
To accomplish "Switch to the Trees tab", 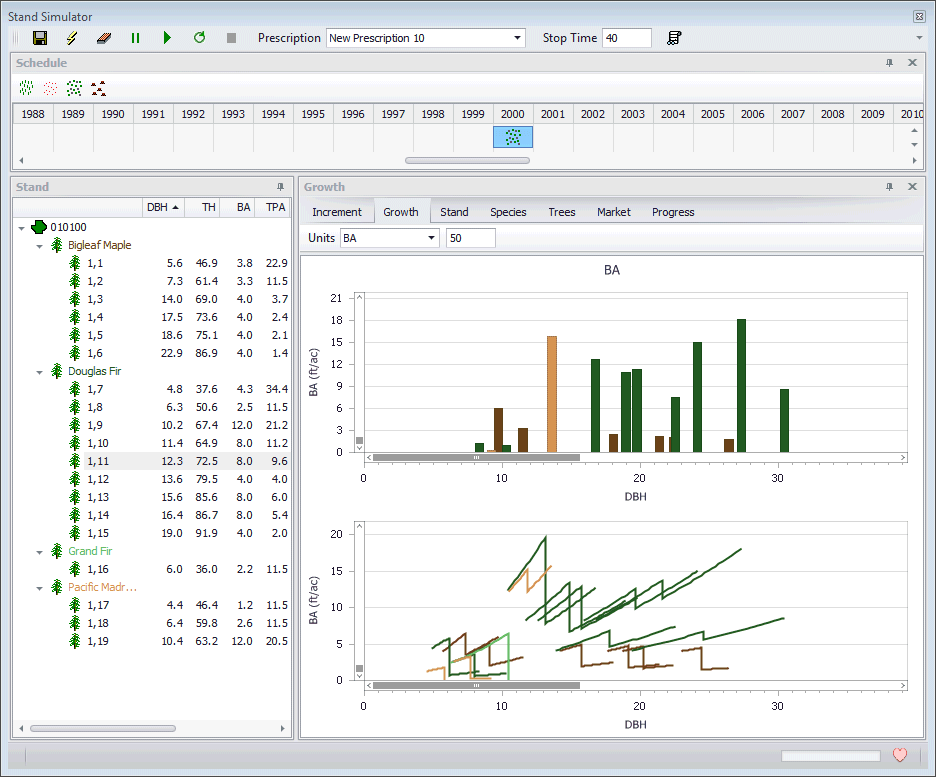I will (x=562, y=212).
